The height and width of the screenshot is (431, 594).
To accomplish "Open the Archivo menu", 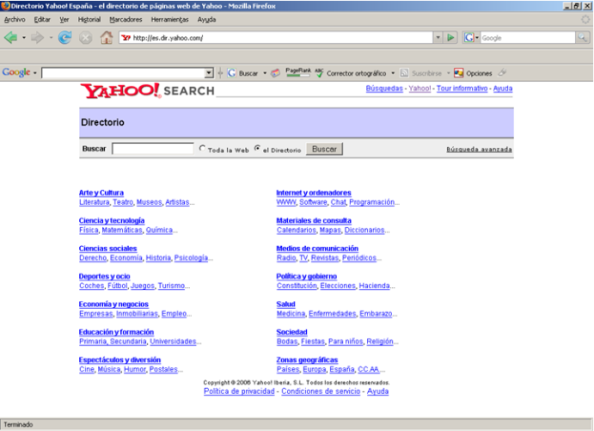I will click(x=14, y=20).
